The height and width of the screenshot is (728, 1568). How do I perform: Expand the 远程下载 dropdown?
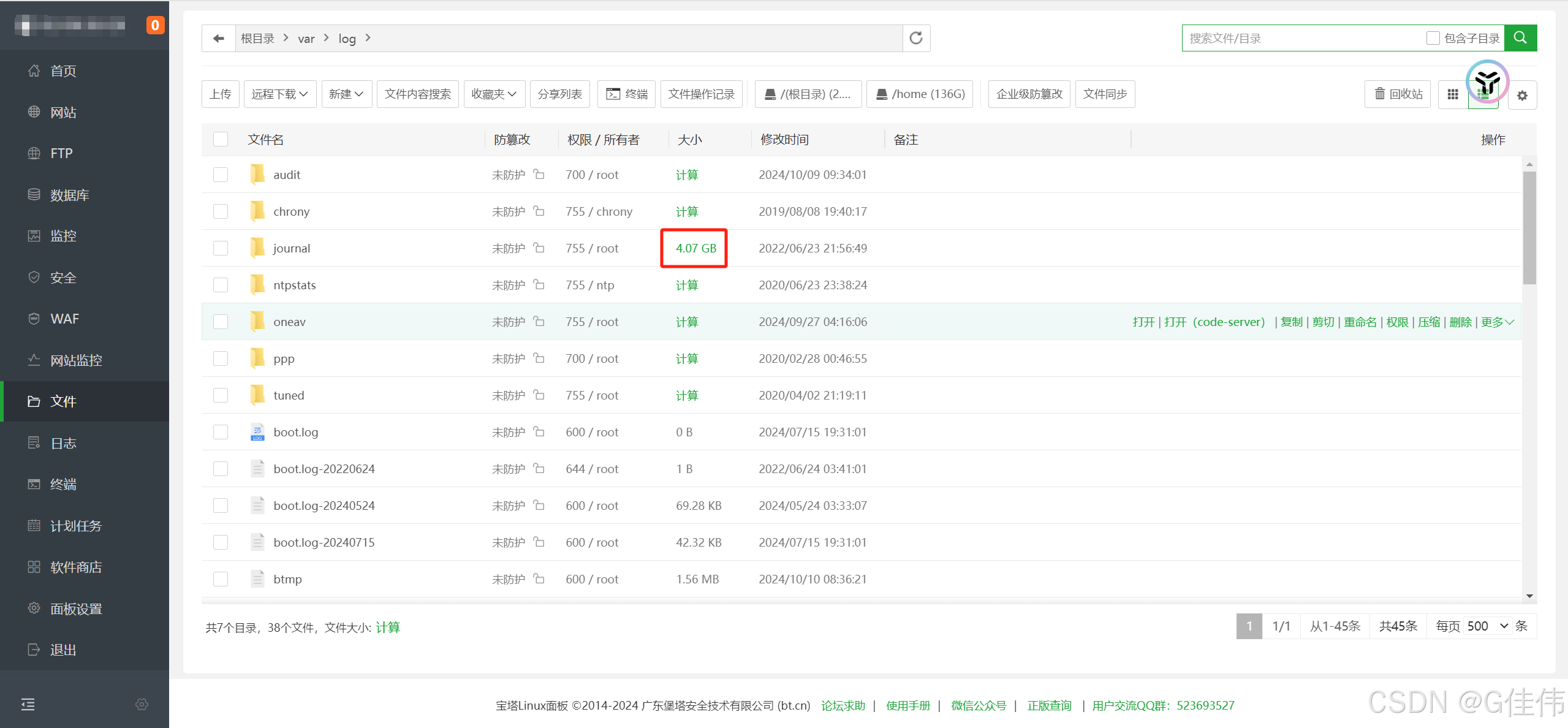point(279,94)
